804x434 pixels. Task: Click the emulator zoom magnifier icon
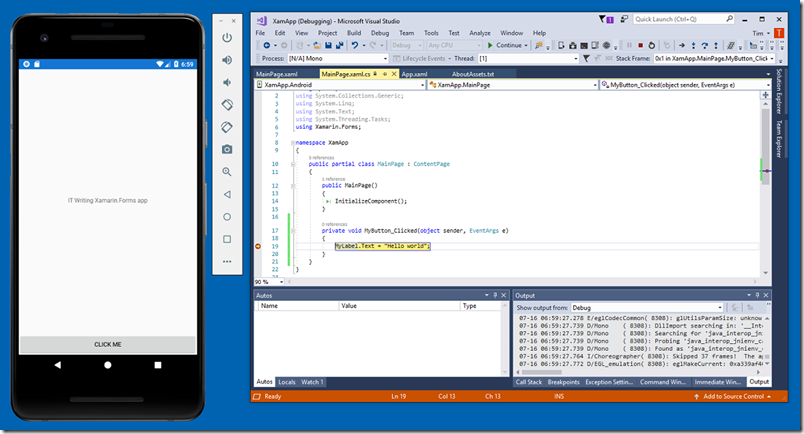[227, 172]
